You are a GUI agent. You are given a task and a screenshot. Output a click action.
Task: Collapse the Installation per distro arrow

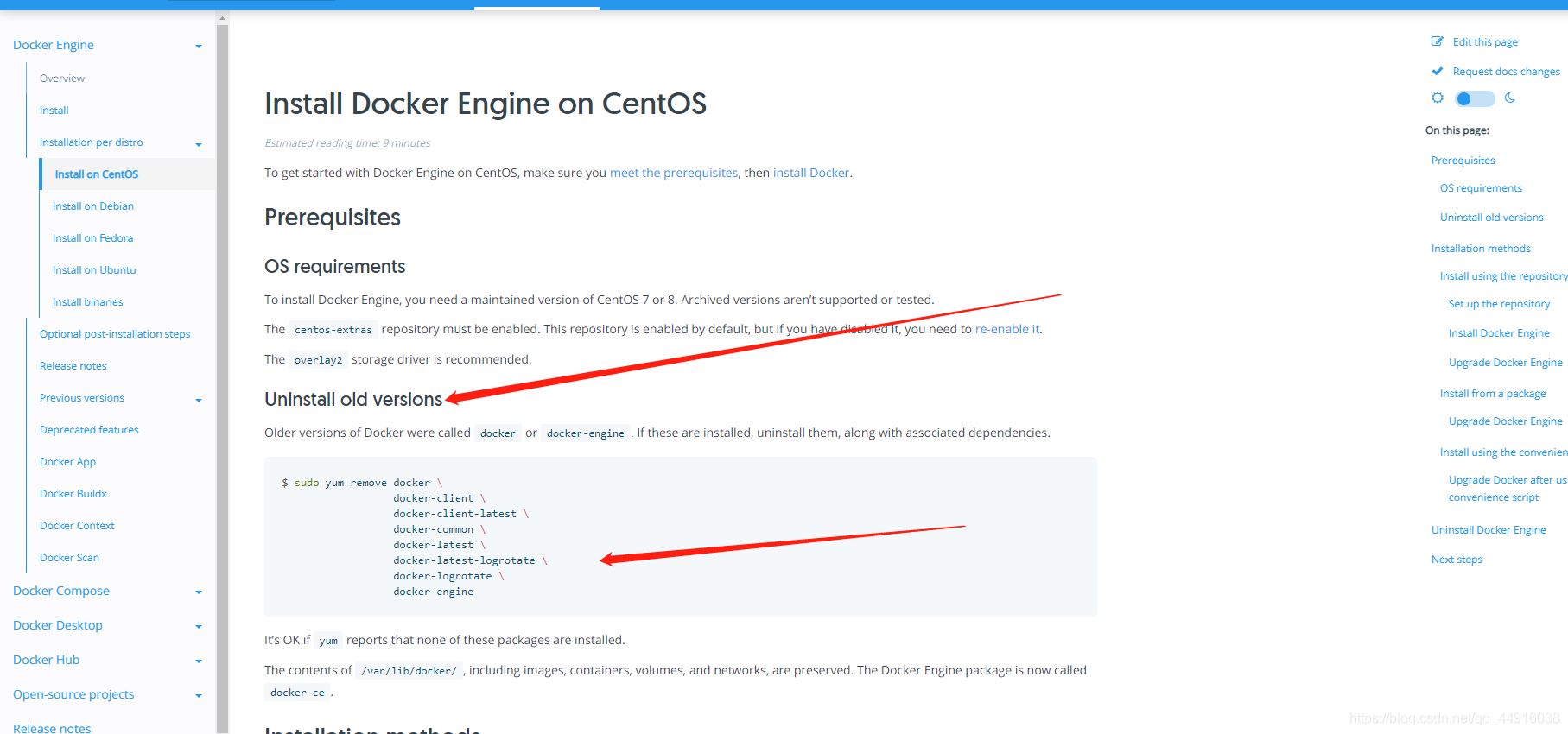pos(199,145)
